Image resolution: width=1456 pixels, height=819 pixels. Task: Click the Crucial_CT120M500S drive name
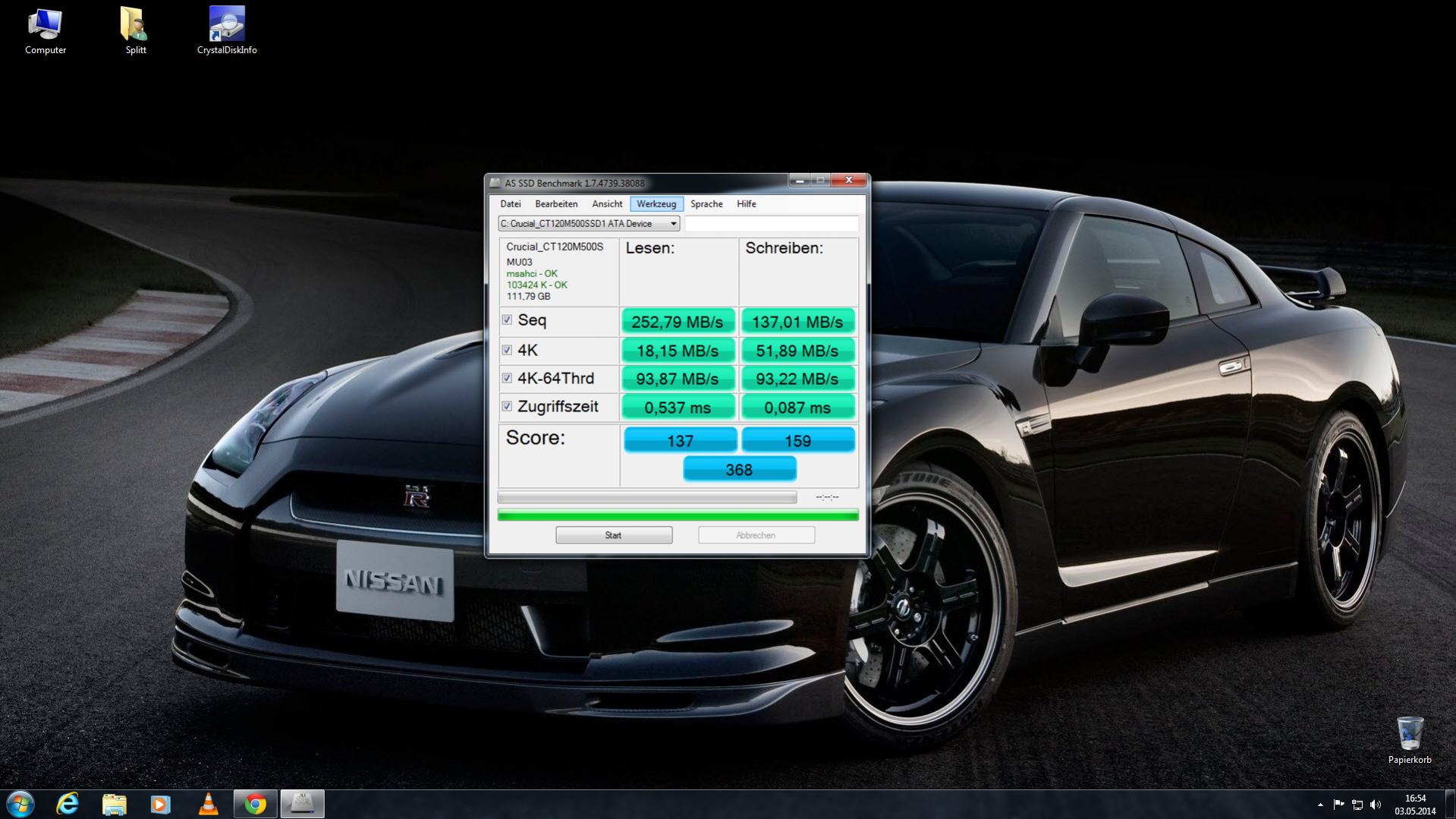point(555,247)
